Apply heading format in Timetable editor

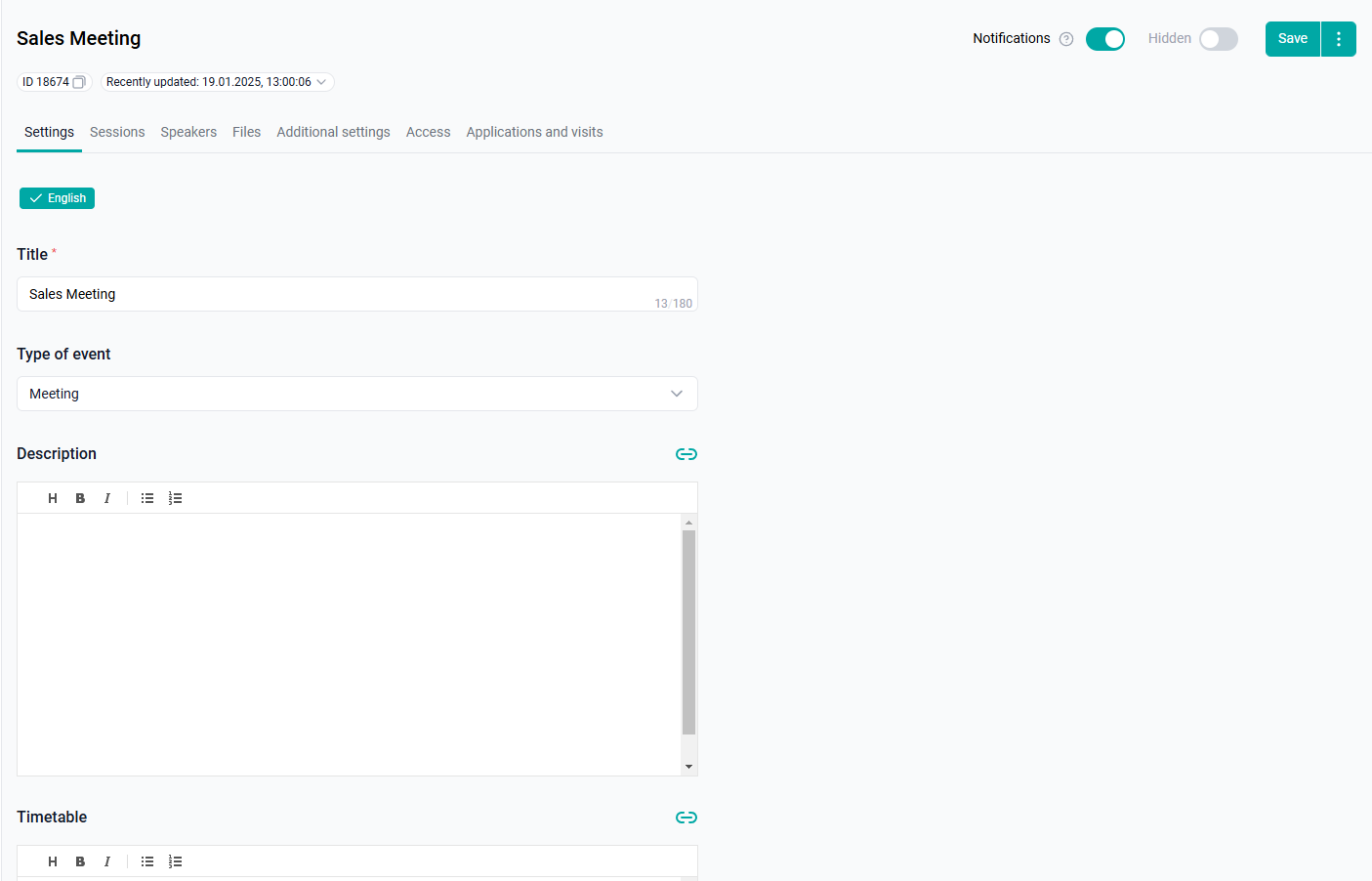pos(53,861)
